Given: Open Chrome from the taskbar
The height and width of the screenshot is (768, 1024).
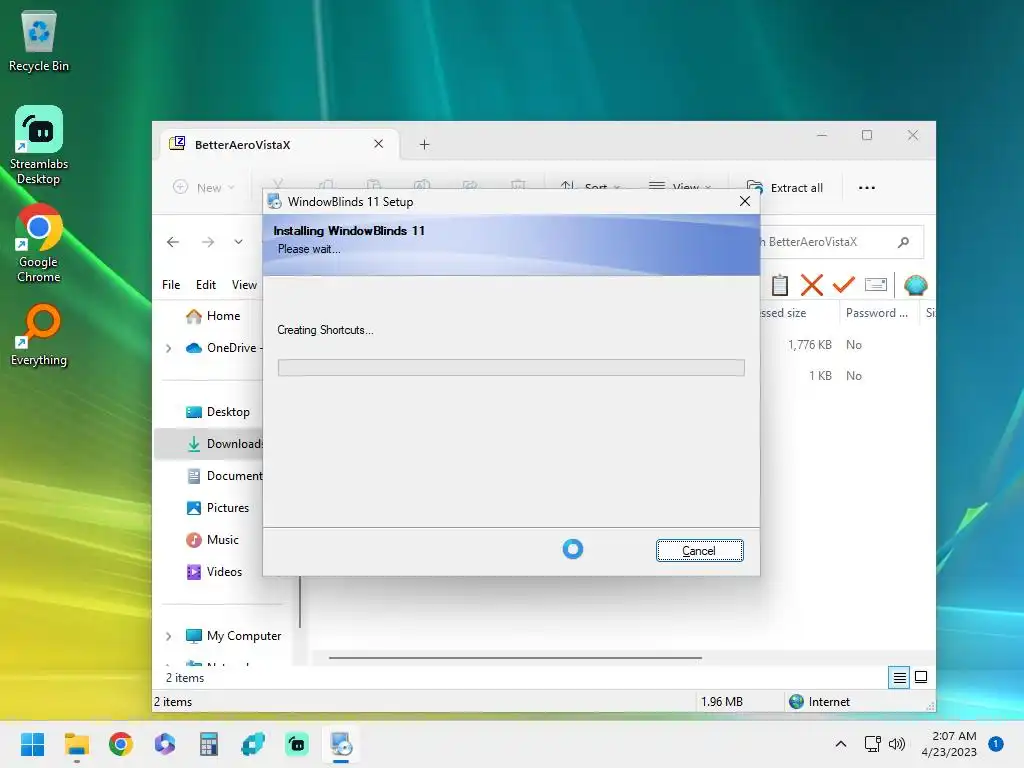Looking at the screenshot, I should click(x=121, y=744).
